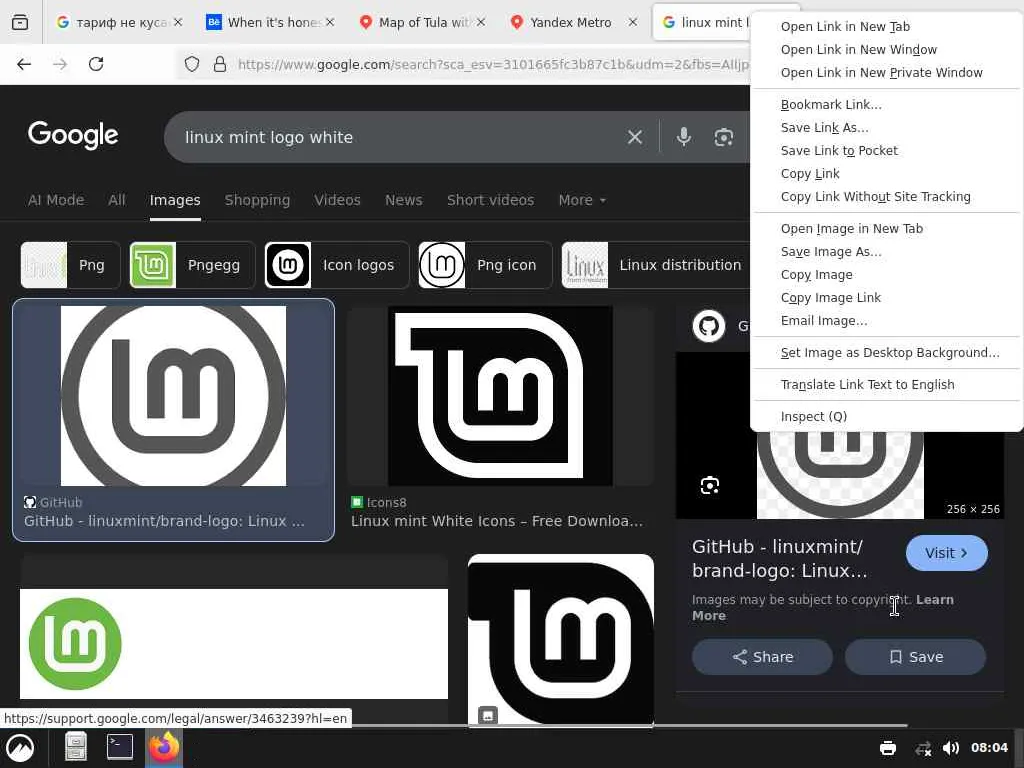
Task: Click the lens icon on preview image
Action: [x=710, y=485]
